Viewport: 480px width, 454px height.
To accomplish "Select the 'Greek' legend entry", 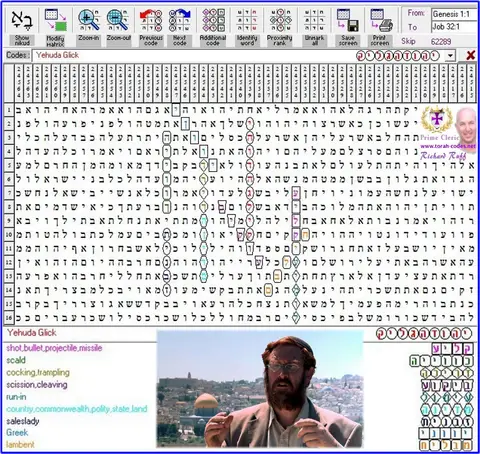I will click(17, 433).
